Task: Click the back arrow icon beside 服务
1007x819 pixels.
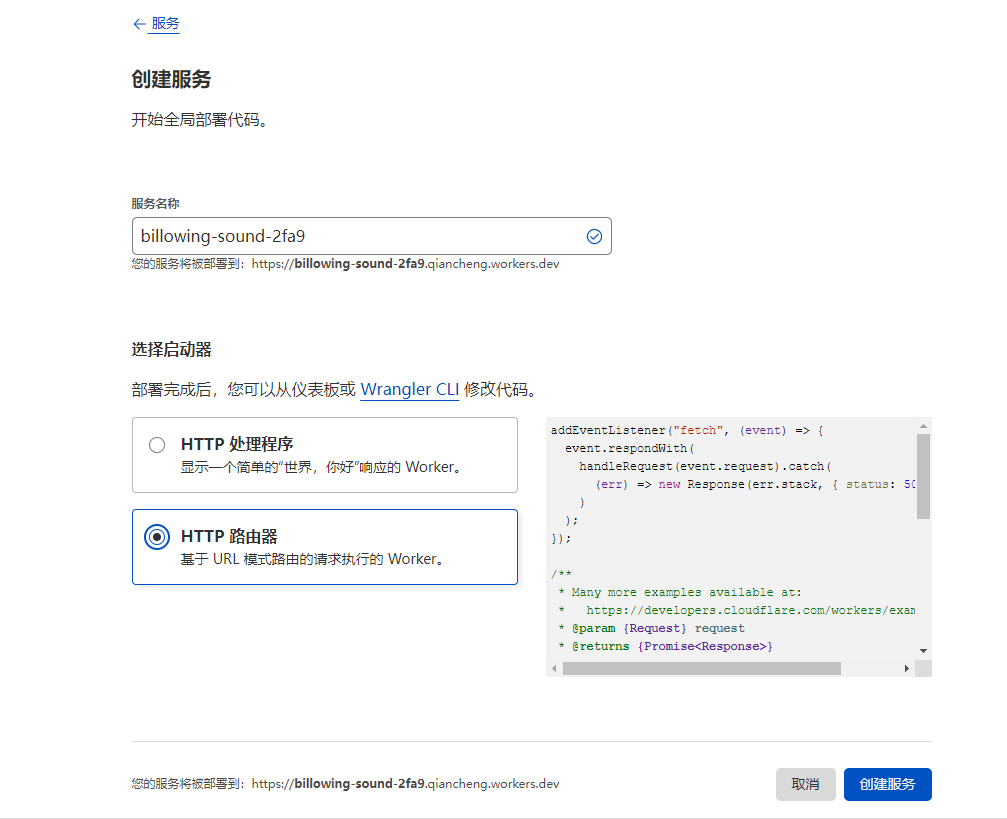Action: (x=139, y=24)
